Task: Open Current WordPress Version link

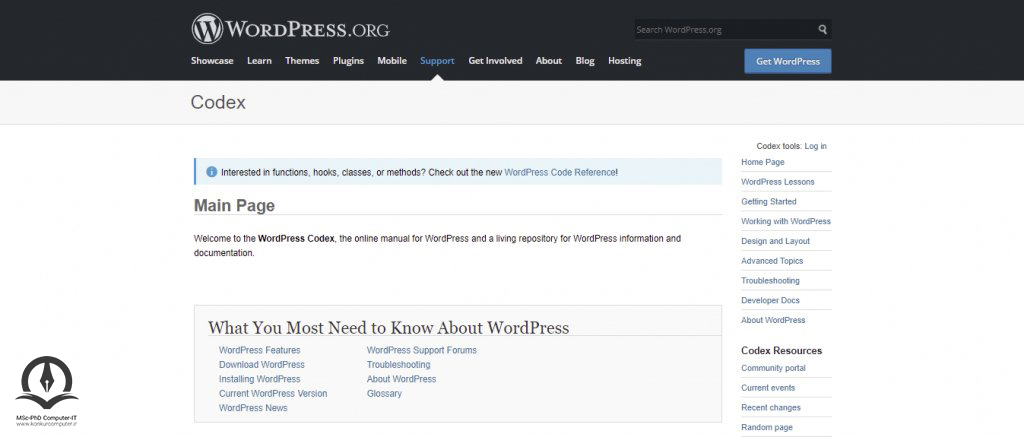Action: click(x=273, y=393)
